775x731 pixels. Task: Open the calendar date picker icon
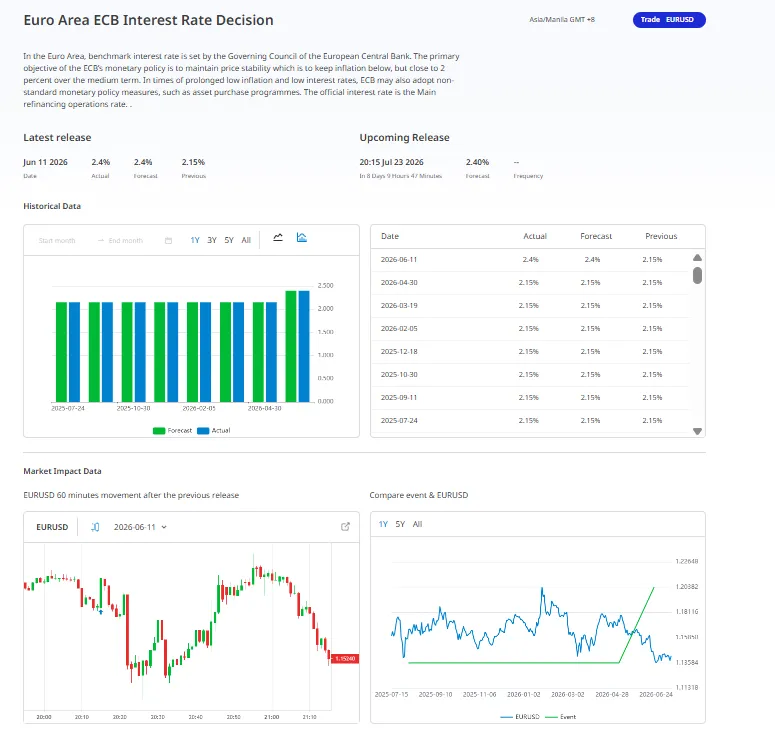click(168, 241)
